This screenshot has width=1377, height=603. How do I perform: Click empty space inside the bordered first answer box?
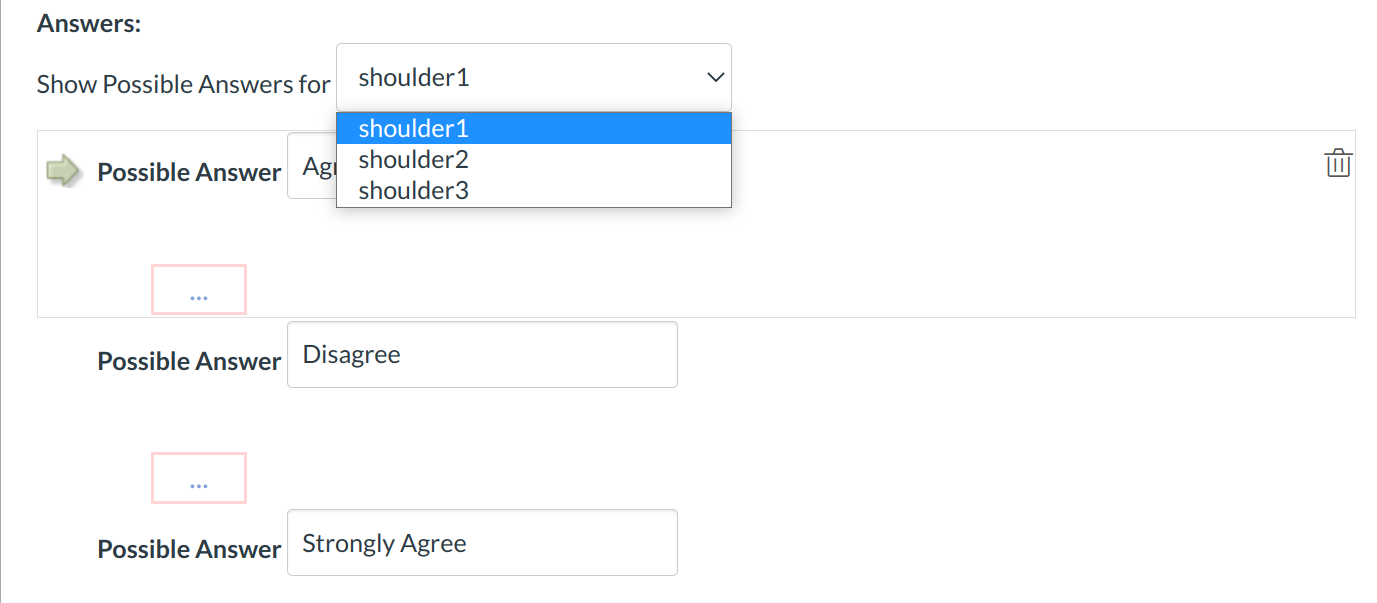click(800, 260)
